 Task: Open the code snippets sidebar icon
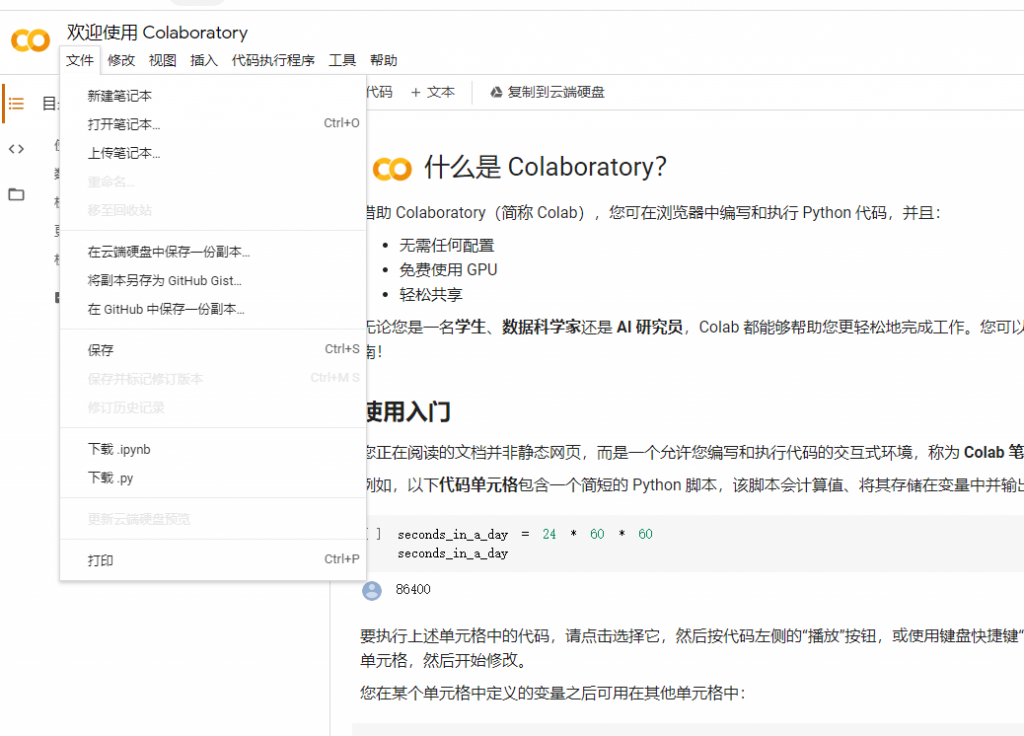tap(16, 149)
